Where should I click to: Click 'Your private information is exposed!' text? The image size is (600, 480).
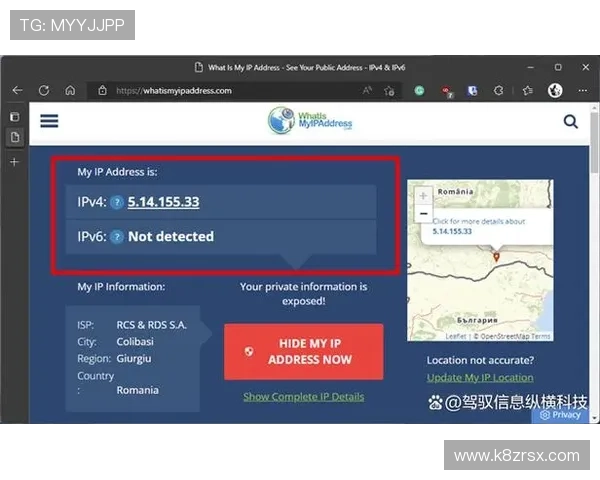[x=304, y=294]
